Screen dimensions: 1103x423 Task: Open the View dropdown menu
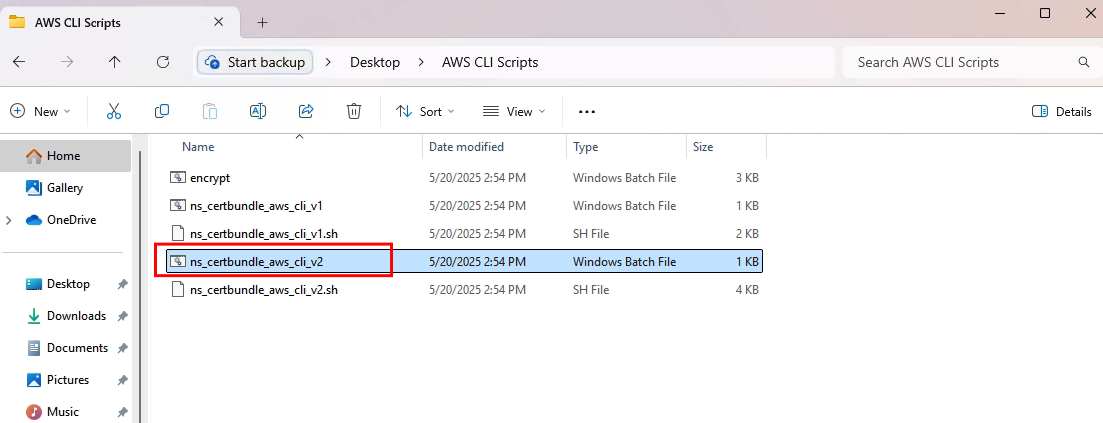(x=514, y=111)
